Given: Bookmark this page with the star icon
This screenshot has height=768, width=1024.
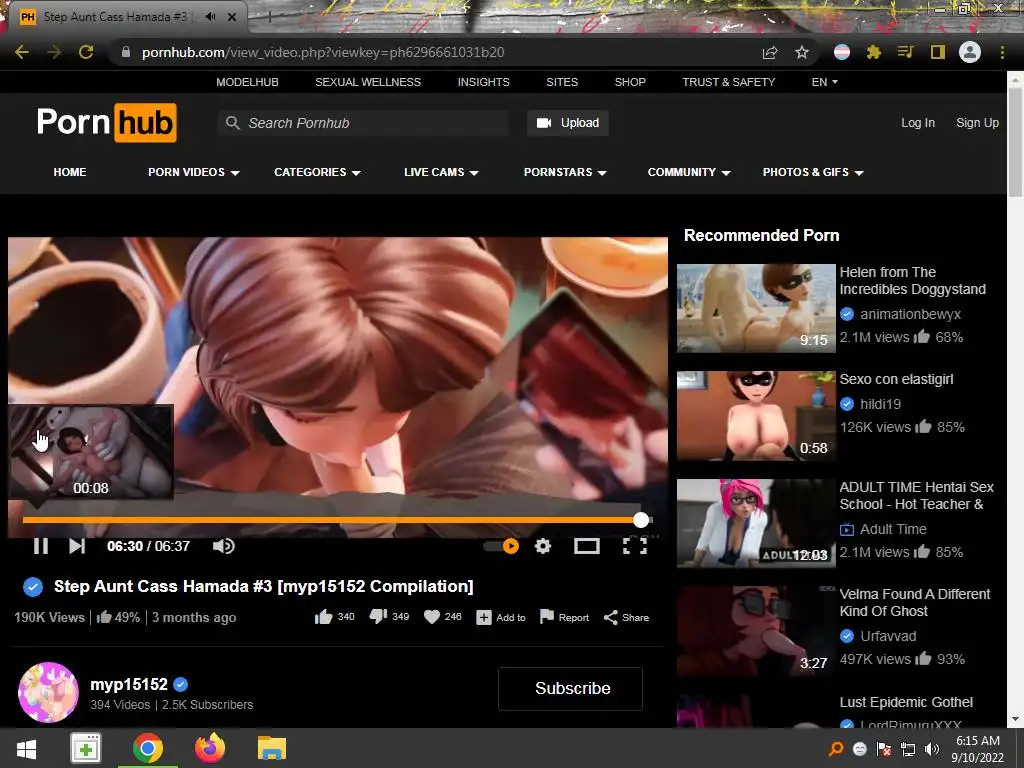Looking at the screenshot, I should [x=802, y=52].
